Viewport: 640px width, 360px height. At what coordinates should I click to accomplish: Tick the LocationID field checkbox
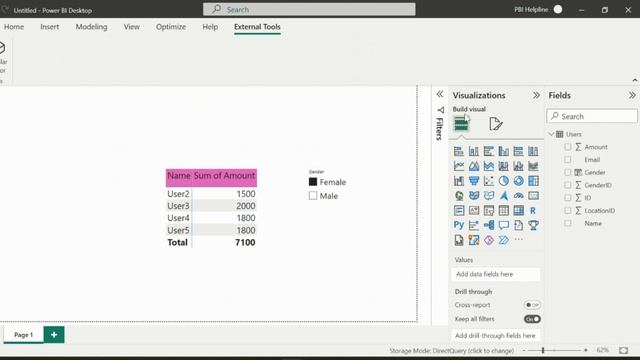click(x=568, y=211)
